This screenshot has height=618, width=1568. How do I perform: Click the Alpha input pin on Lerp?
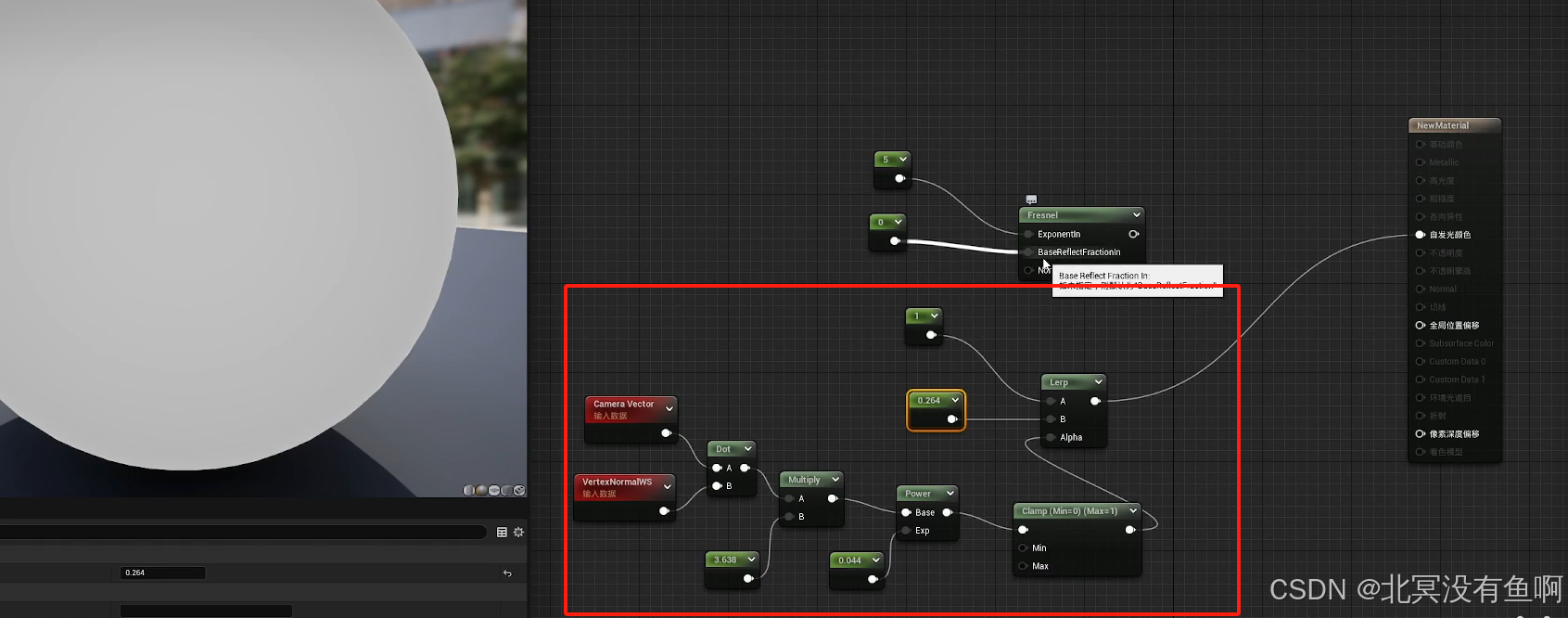pos(1051,437)
